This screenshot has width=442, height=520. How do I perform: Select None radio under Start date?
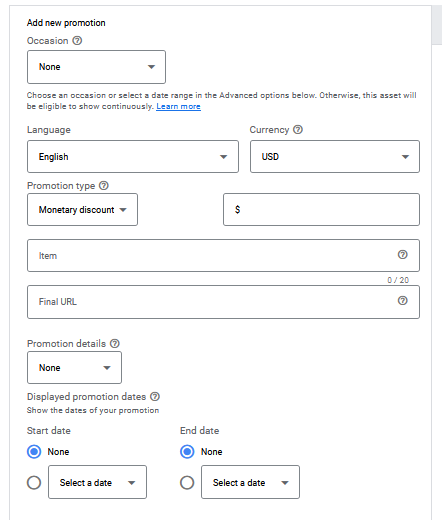34,452
